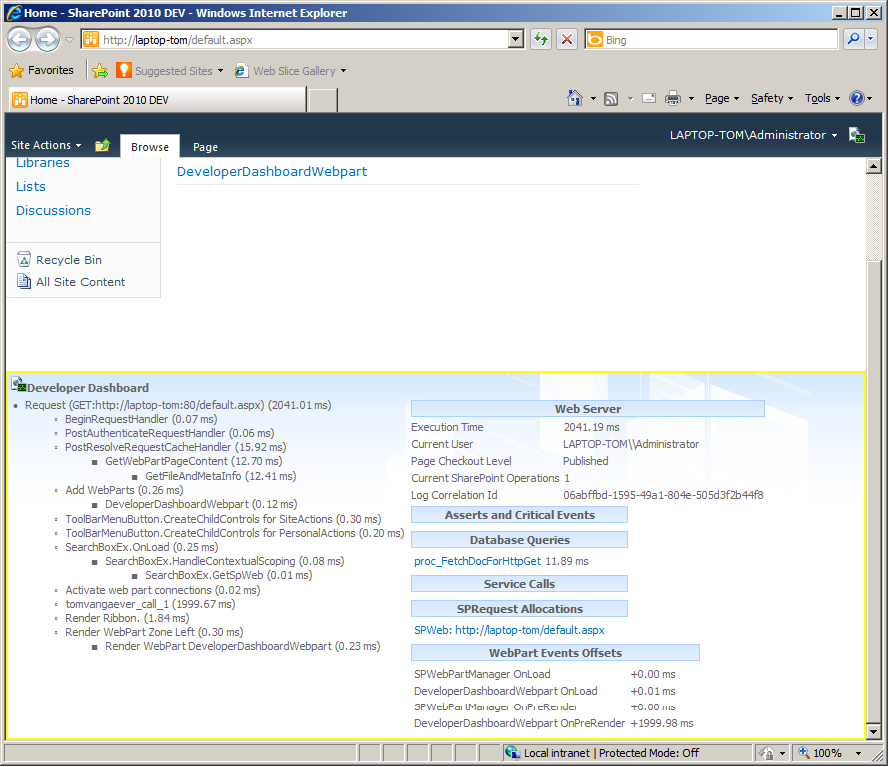888x767 pixels.
Task: Click the Zoom magnifier icon in status bar
Action: [804, 753]
